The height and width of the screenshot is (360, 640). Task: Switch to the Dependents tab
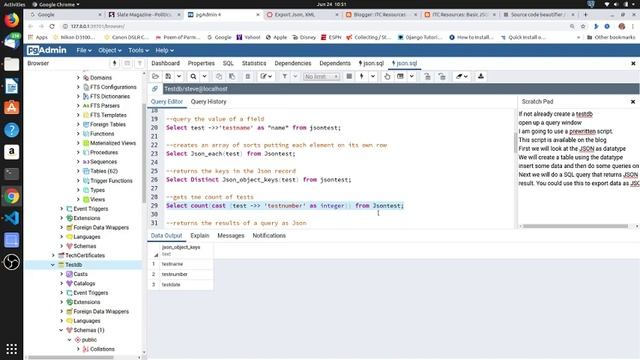(x=335, y=63)
